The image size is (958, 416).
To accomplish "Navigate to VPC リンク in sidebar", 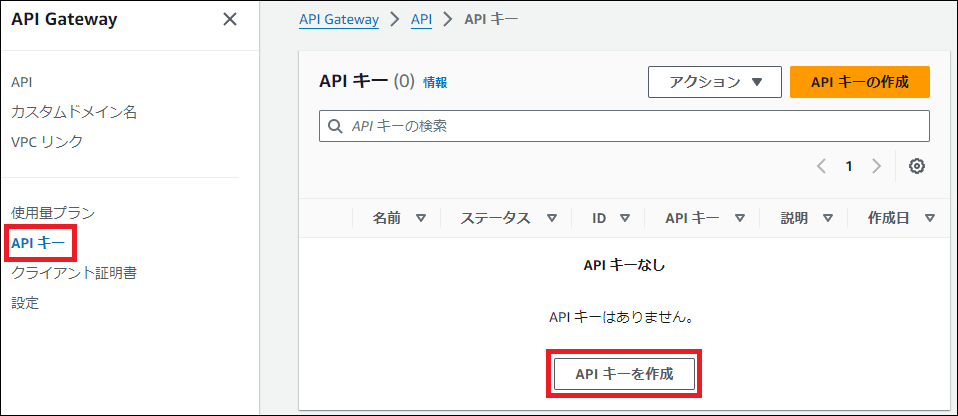I will tap(47, 142).
